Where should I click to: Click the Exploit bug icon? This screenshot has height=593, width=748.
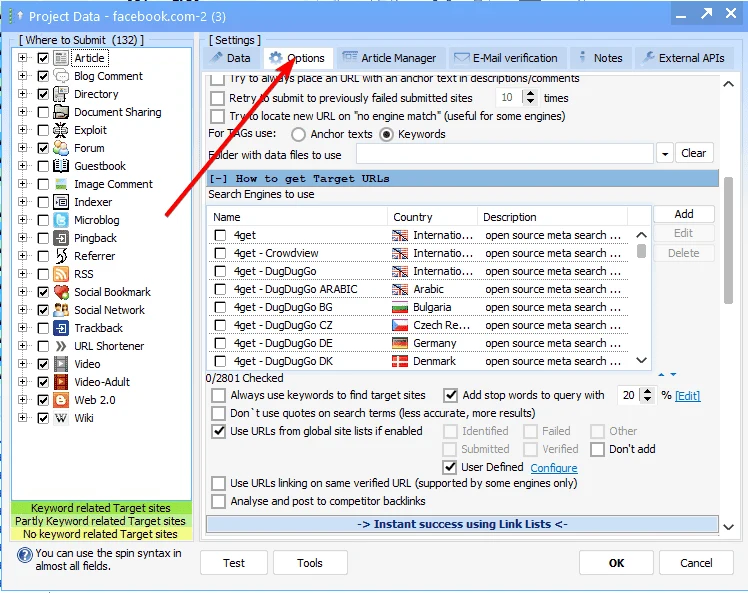tap(61, 130)
